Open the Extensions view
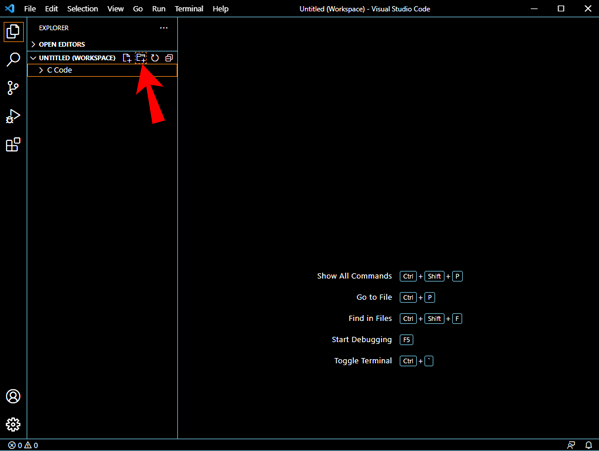The width and height of the screenshot is (599, 451). (x=13, y=145)
